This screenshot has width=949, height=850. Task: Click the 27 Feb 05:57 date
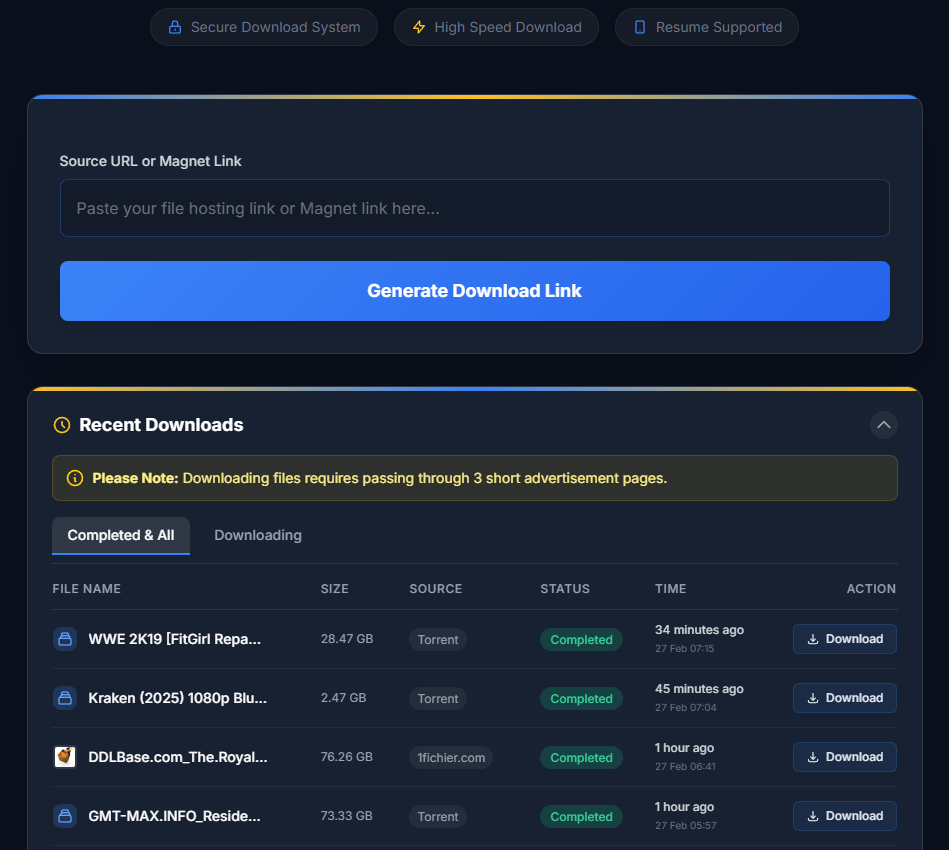(686, 825)
